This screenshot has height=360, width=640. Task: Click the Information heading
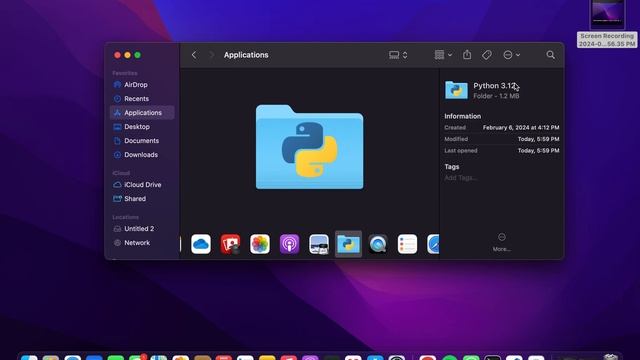(462, 116)
